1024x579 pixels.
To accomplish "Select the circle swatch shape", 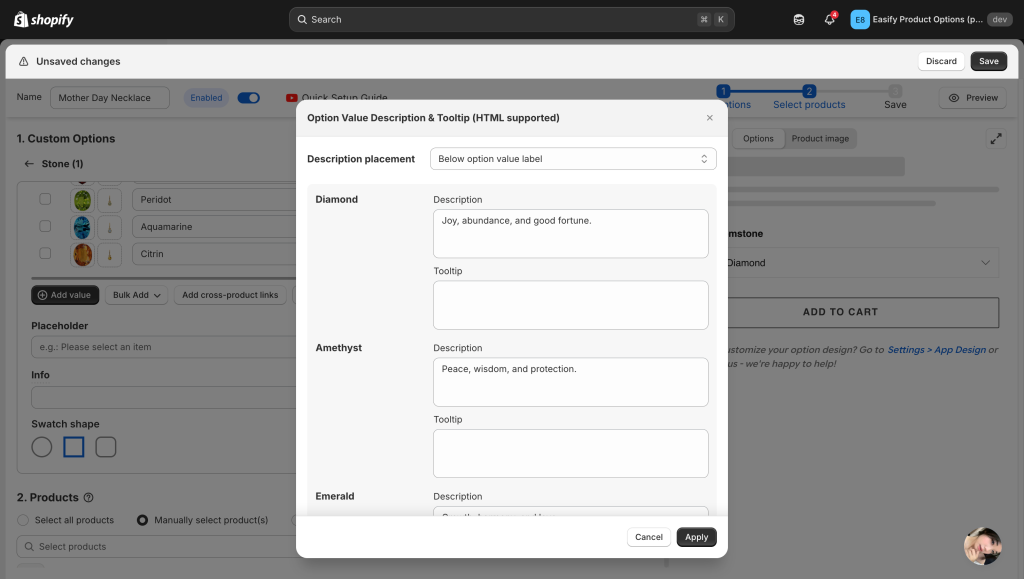I will (x=42, y=447).
